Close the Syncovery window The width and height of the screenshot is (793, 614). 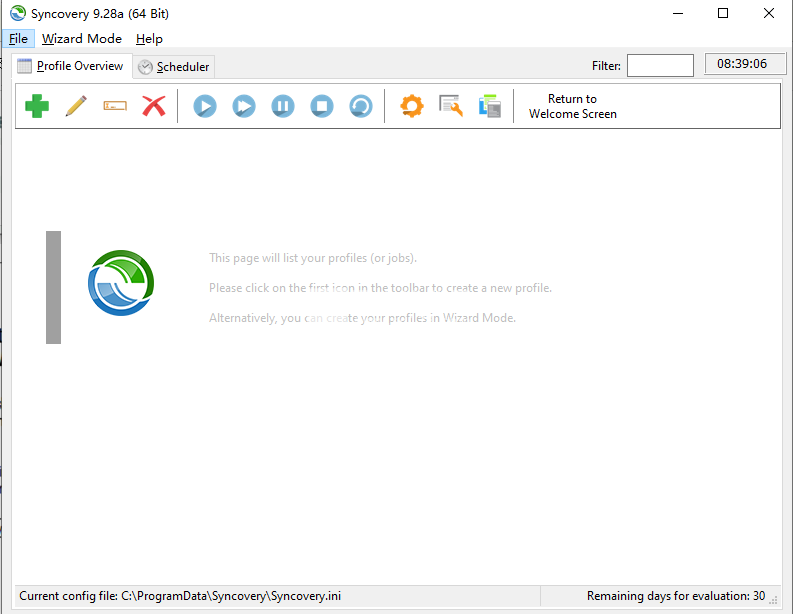coord(768,13)
